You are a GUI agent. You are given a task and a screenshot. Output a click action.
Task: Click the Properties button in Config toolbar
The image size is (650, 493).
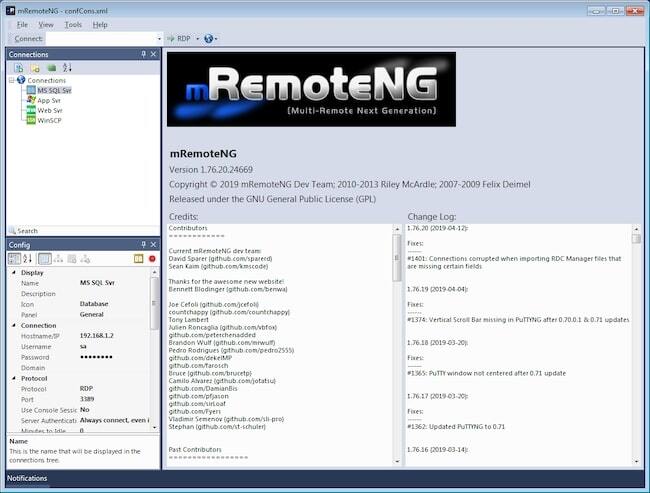pos(45,259)
